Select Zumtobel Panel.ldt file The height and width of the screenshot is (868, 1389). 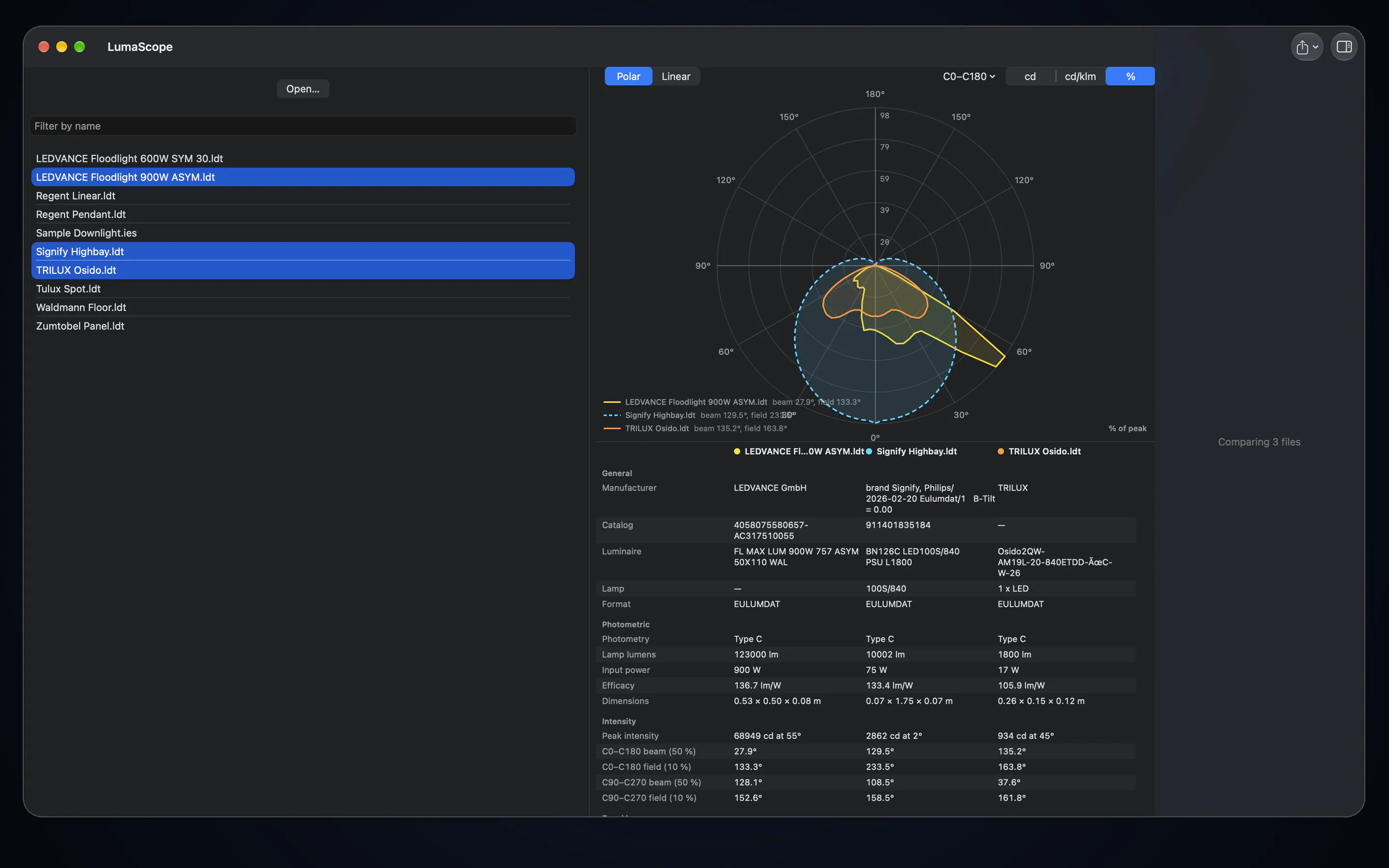click(x=303, y=326)
